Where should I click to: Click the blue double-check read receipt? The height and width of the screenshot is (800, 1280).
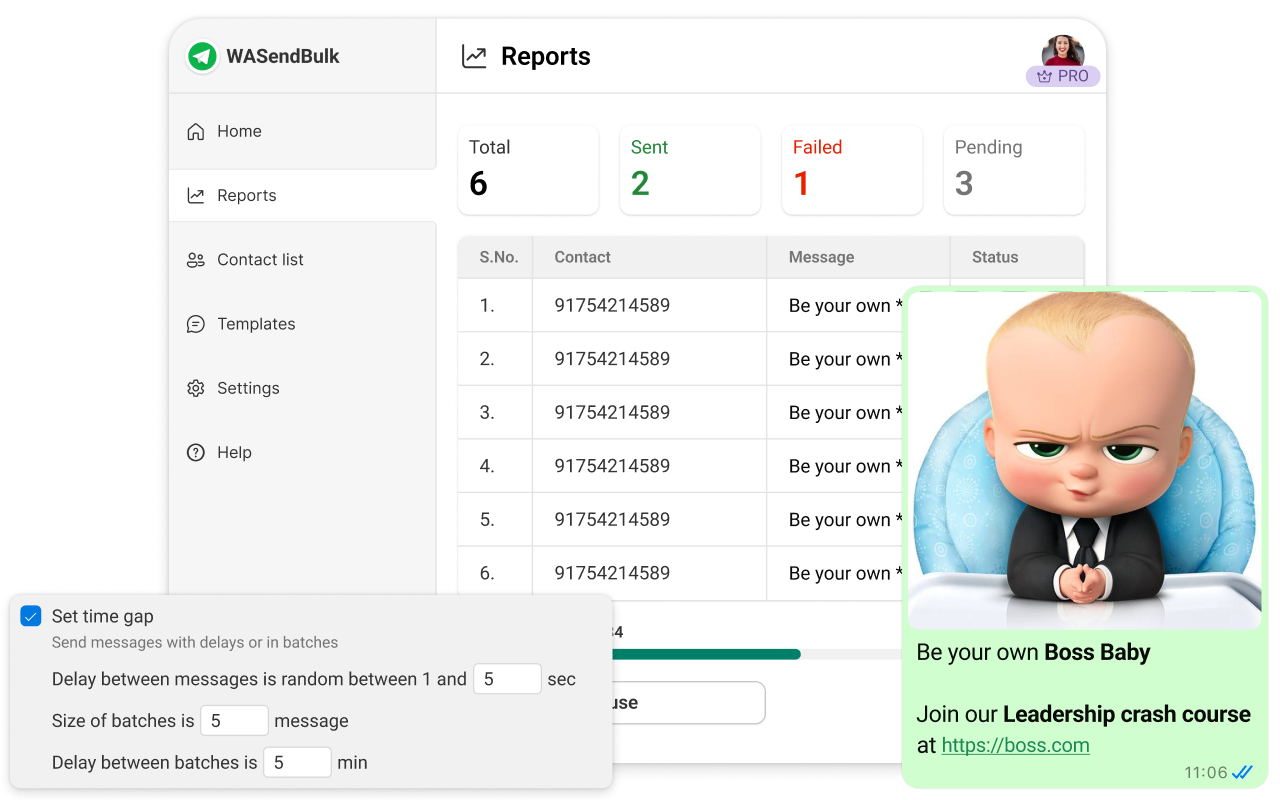(x=1242, y=772)
